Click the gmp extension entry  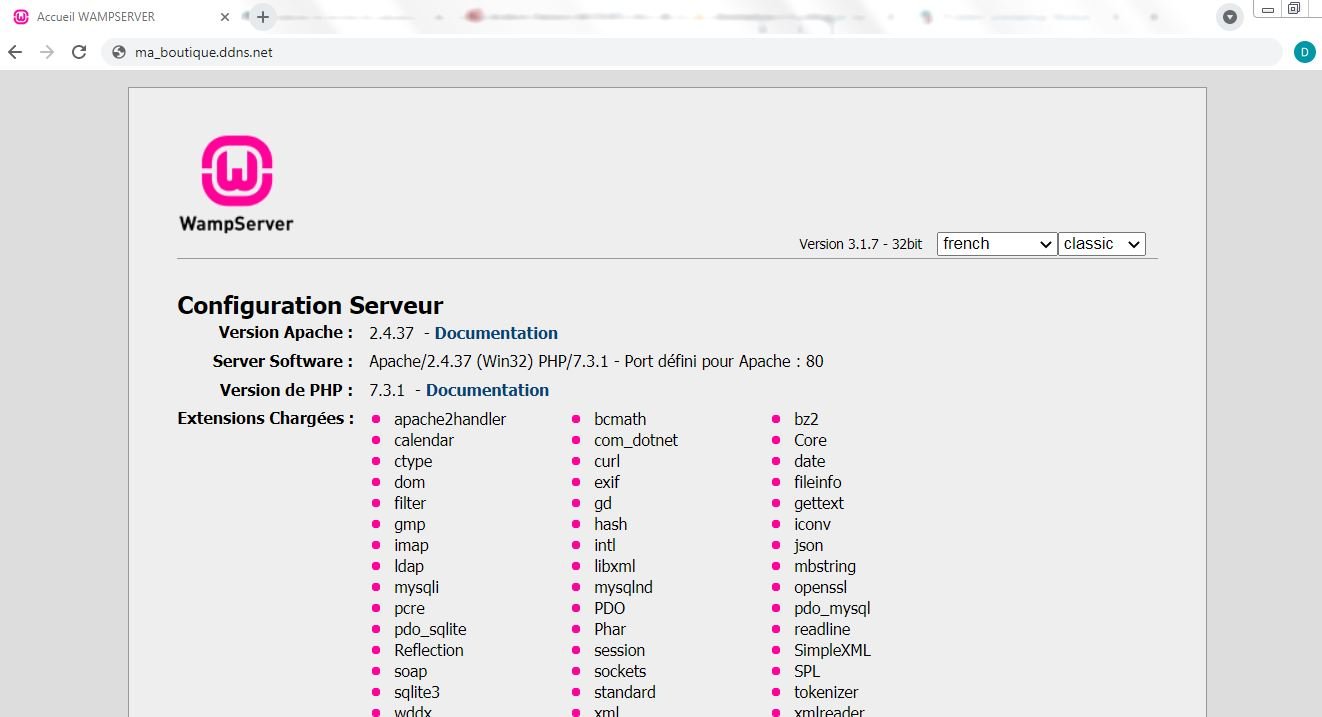point(409,524)
